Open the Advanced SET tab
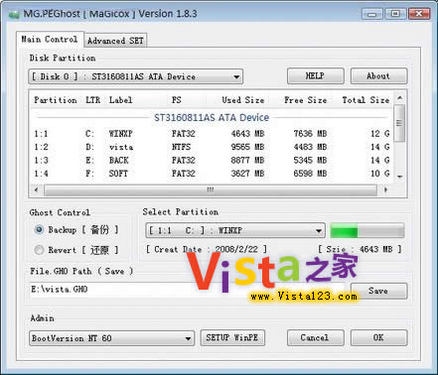438x375 pixels. tap(115, 41)
